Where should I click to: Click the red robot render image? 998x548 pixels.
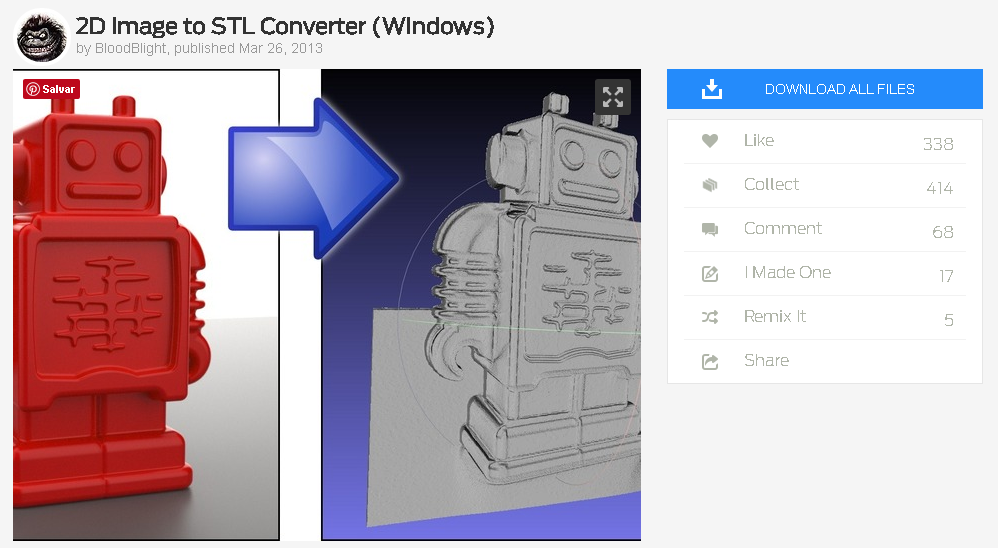click(146, 305)
